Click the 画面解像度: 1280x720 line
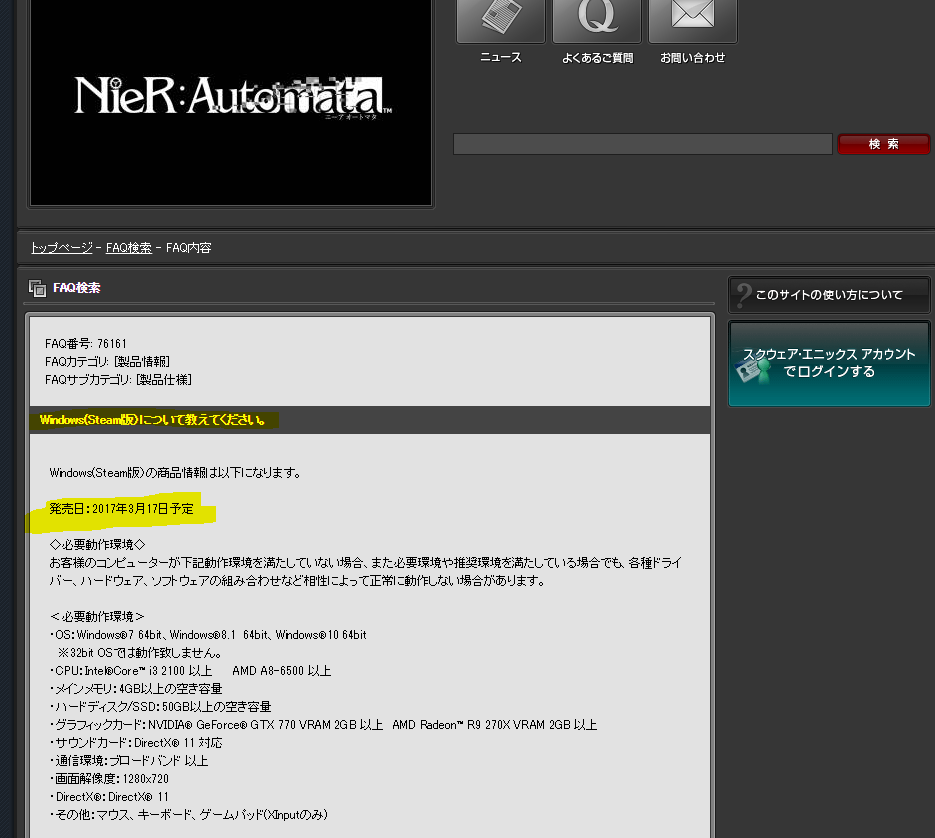 pyautogui.click(x=110, y=778)
